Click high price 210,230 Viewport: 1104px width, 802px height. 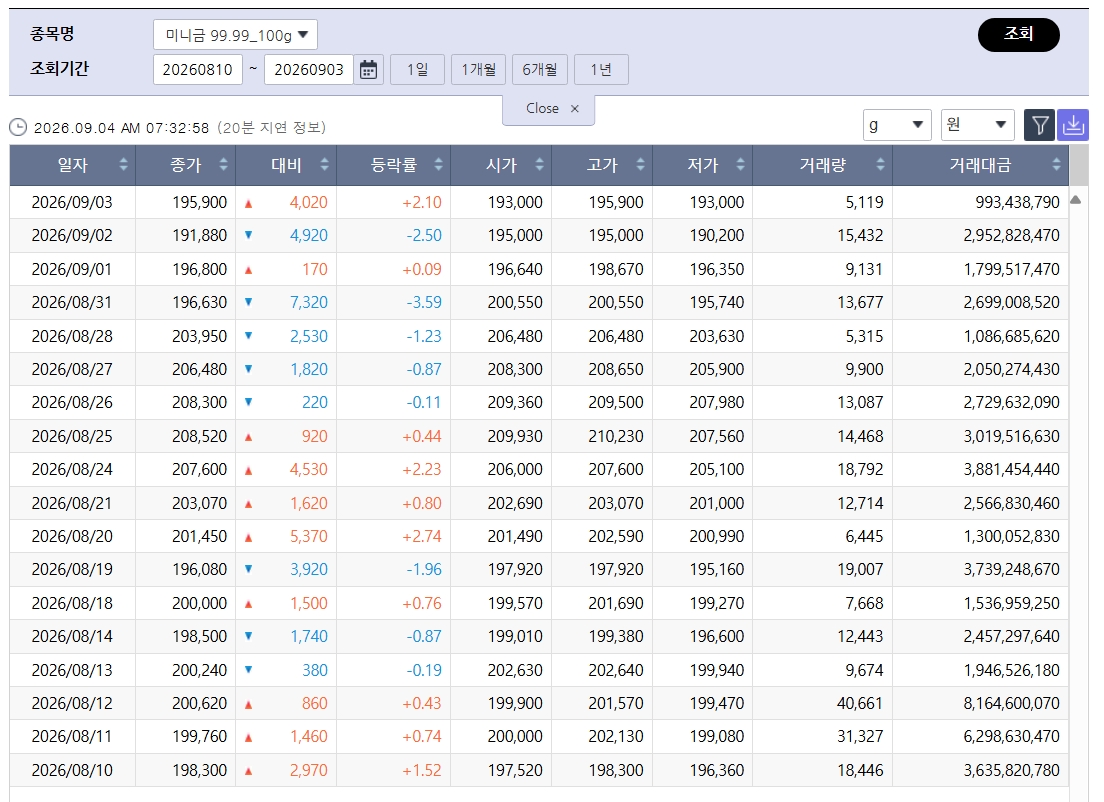coord(616,437)
